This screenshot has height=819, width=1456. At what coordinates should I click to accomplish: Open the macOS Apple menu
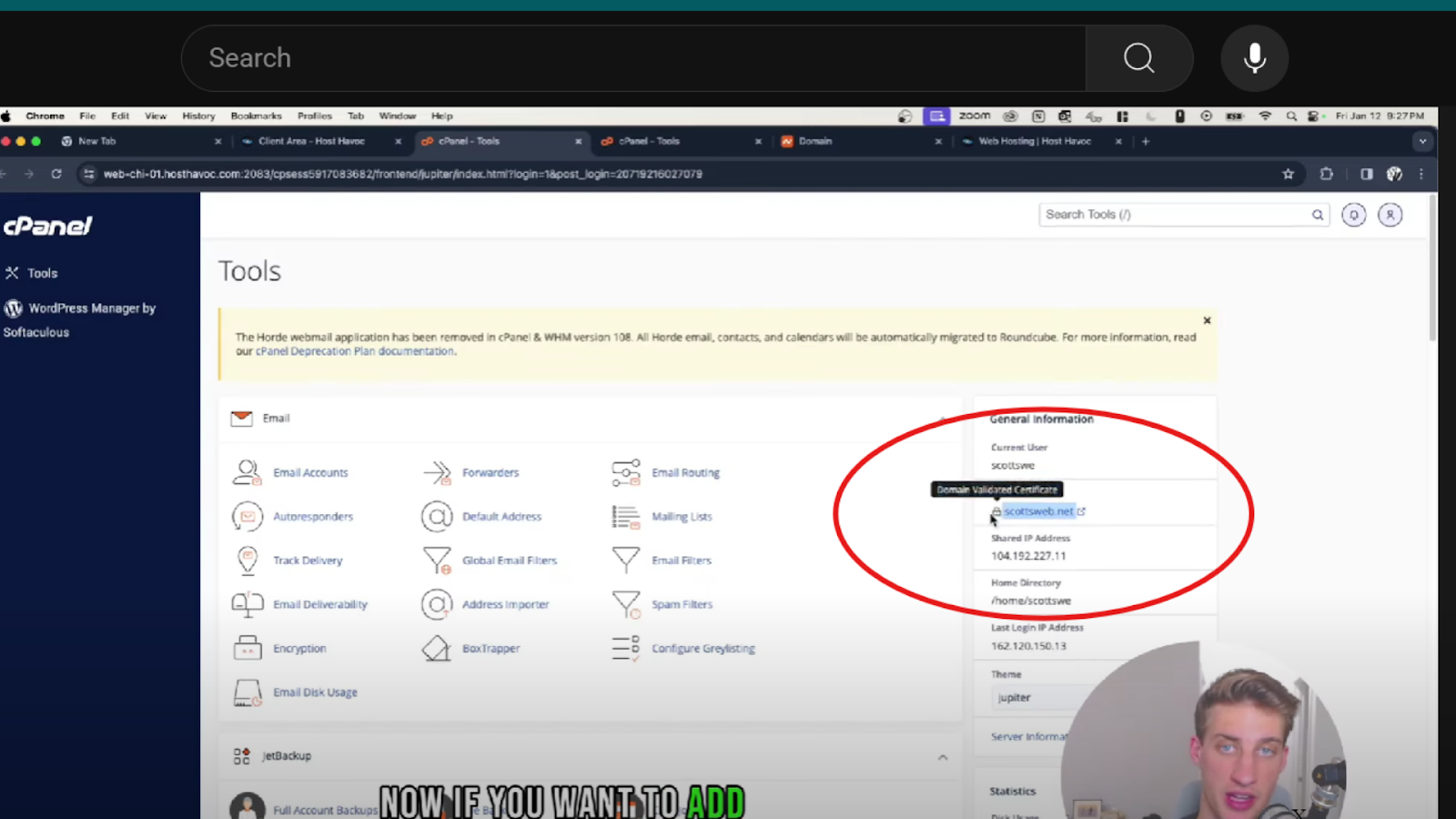coord(6,116)
